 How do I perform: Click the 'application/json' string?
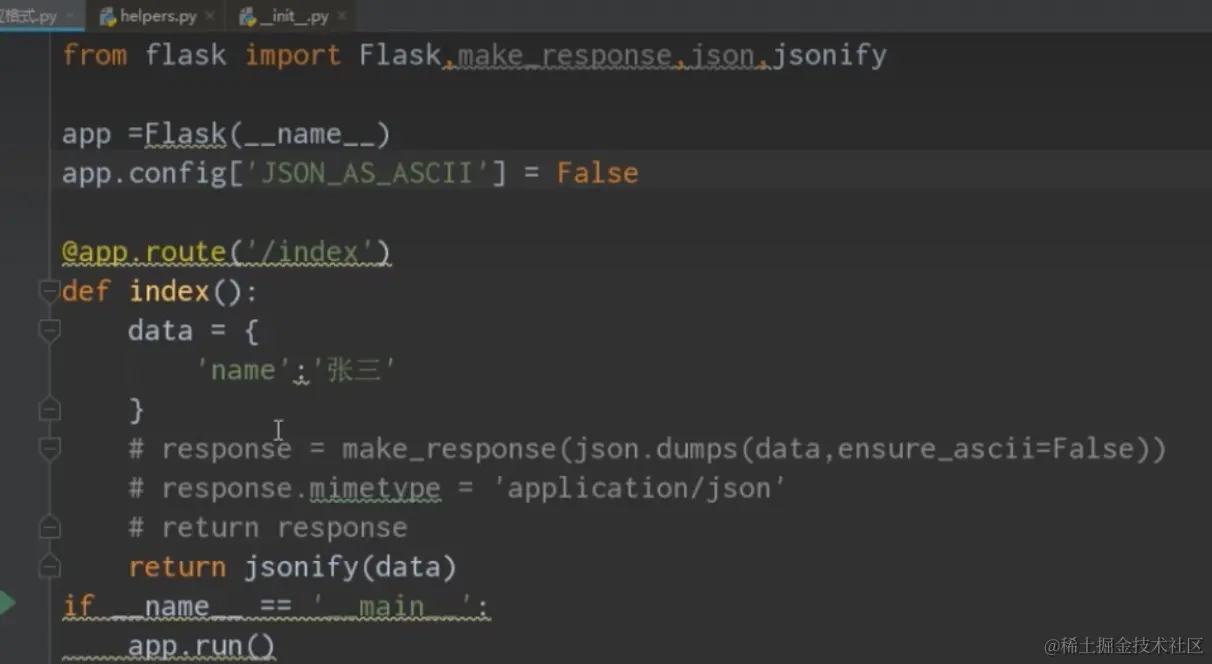[x=640, y=488]
